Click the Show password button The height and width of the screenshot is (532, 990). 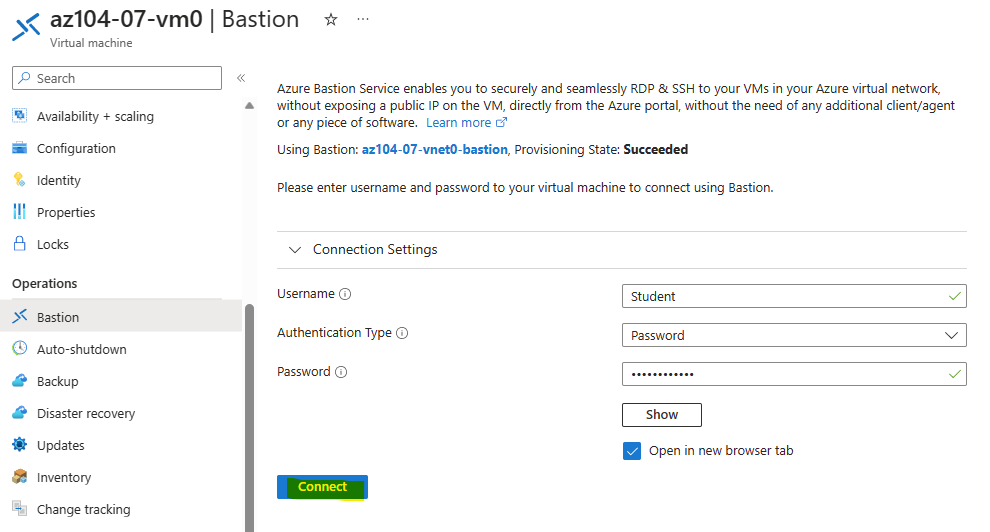point(662,415)
